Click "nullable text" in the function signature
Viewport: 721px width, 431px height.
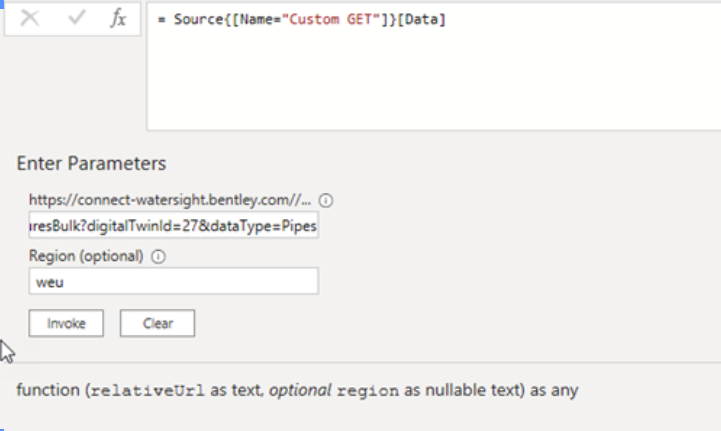476,390
